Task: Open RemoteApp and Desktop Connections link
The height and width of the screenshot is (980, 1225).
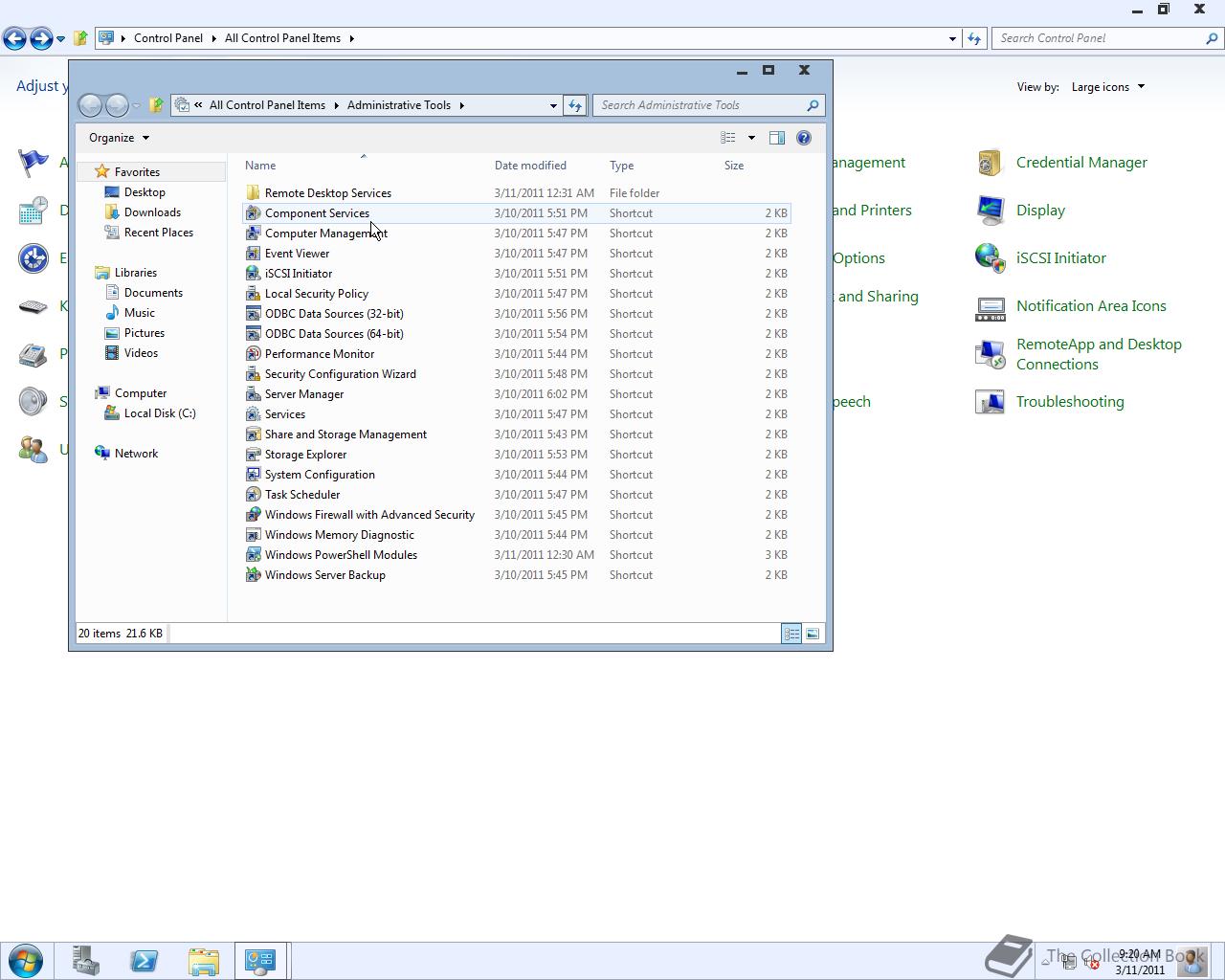Action: (1099, 354)
